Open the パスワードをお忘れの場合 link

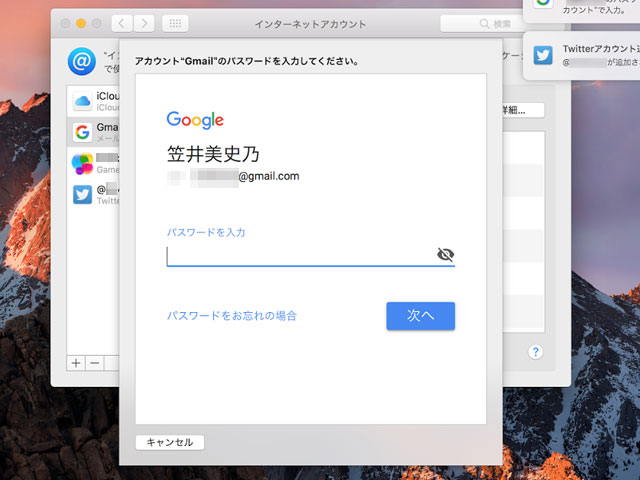point(232,316)
